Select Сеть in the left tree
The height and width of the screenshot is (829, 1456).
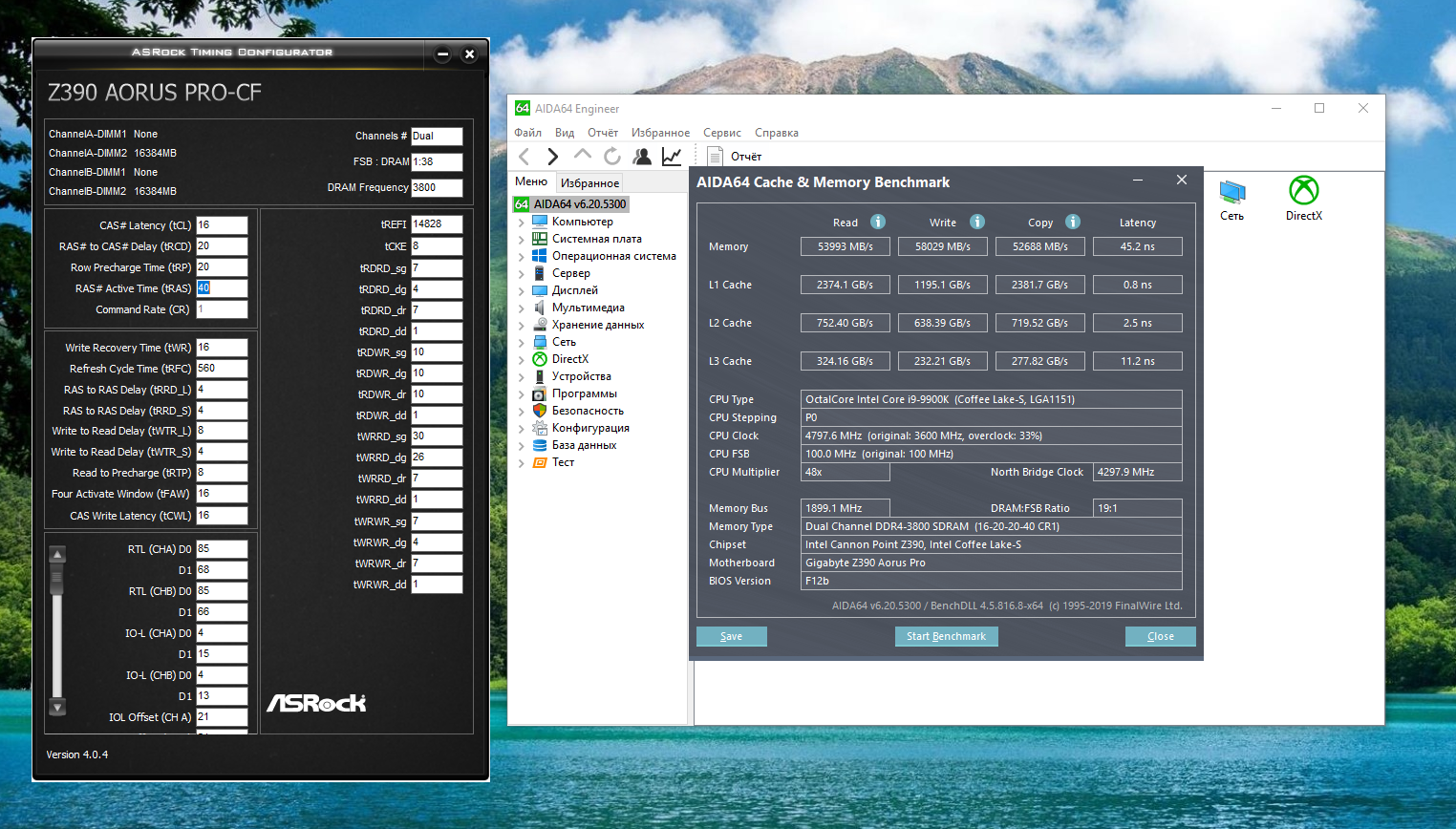(564, 342)
